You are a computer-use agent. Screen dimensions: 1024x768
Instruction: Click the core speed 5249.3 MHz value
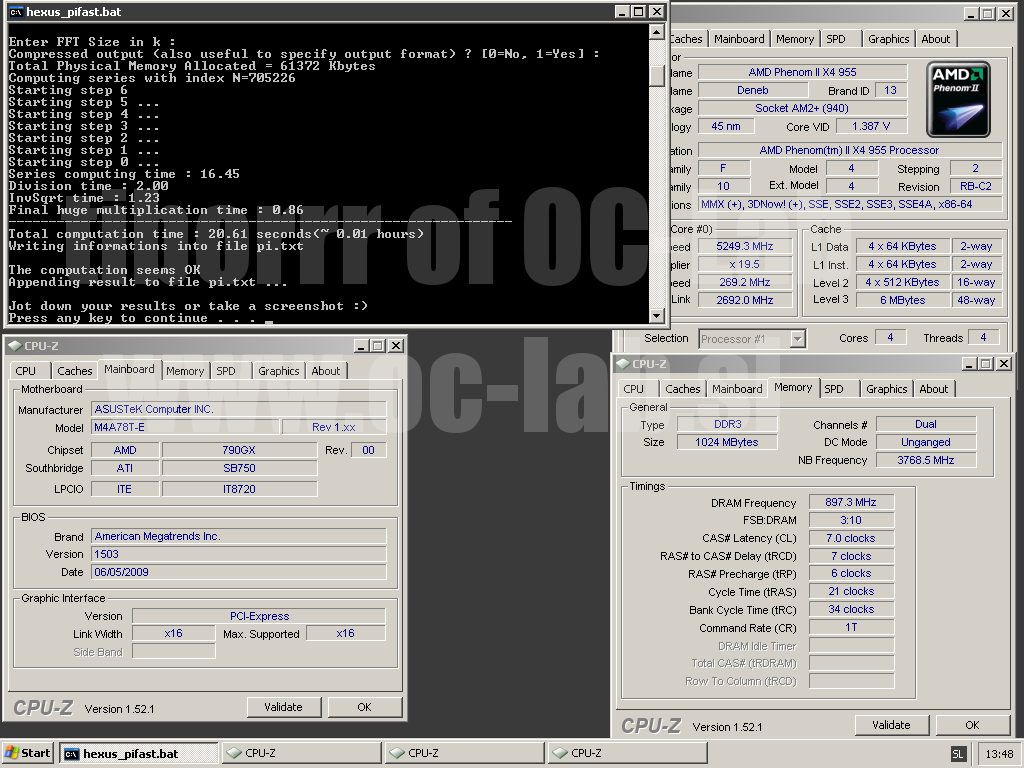[x=744, y=247]
